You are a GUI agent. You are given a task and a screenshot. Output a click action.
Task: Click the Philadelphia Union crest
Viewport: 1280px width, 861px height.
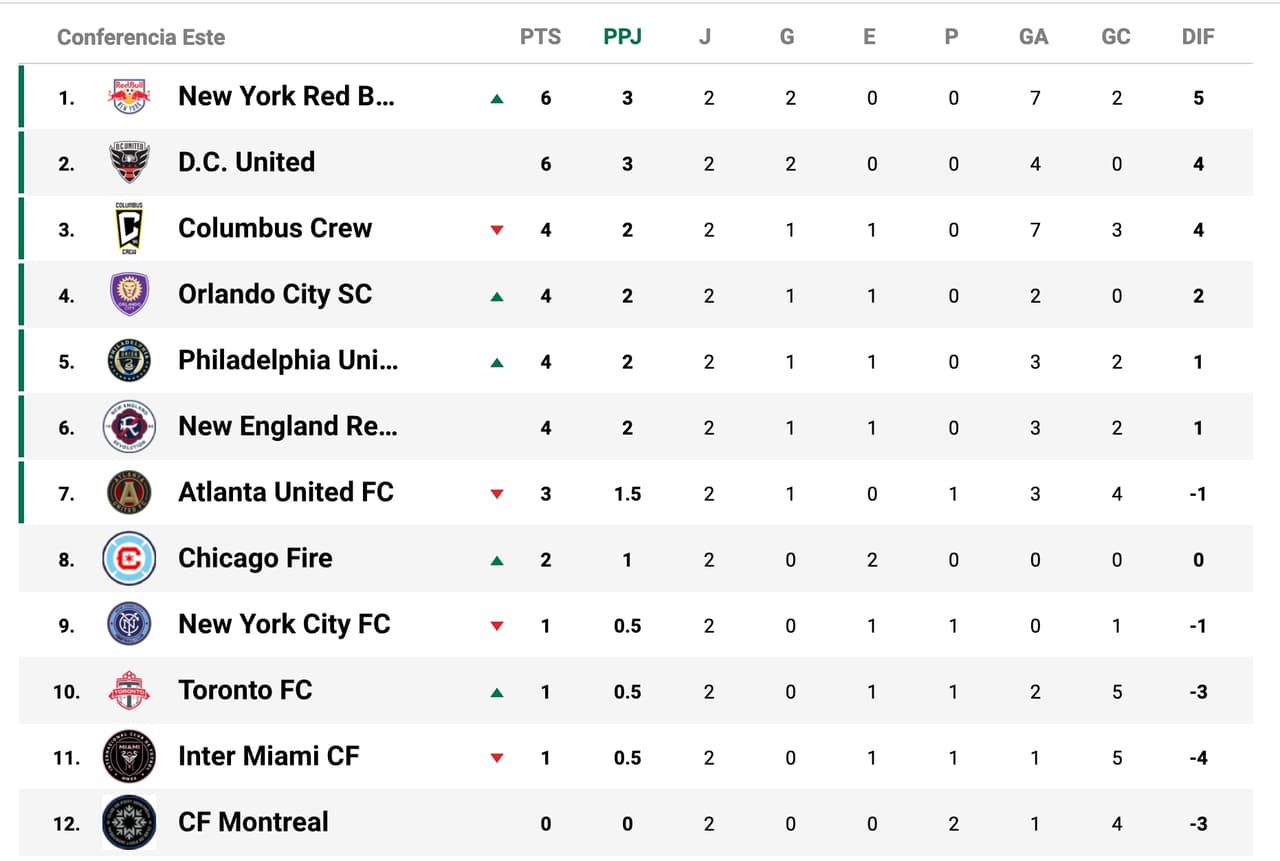tap(129, 361)
